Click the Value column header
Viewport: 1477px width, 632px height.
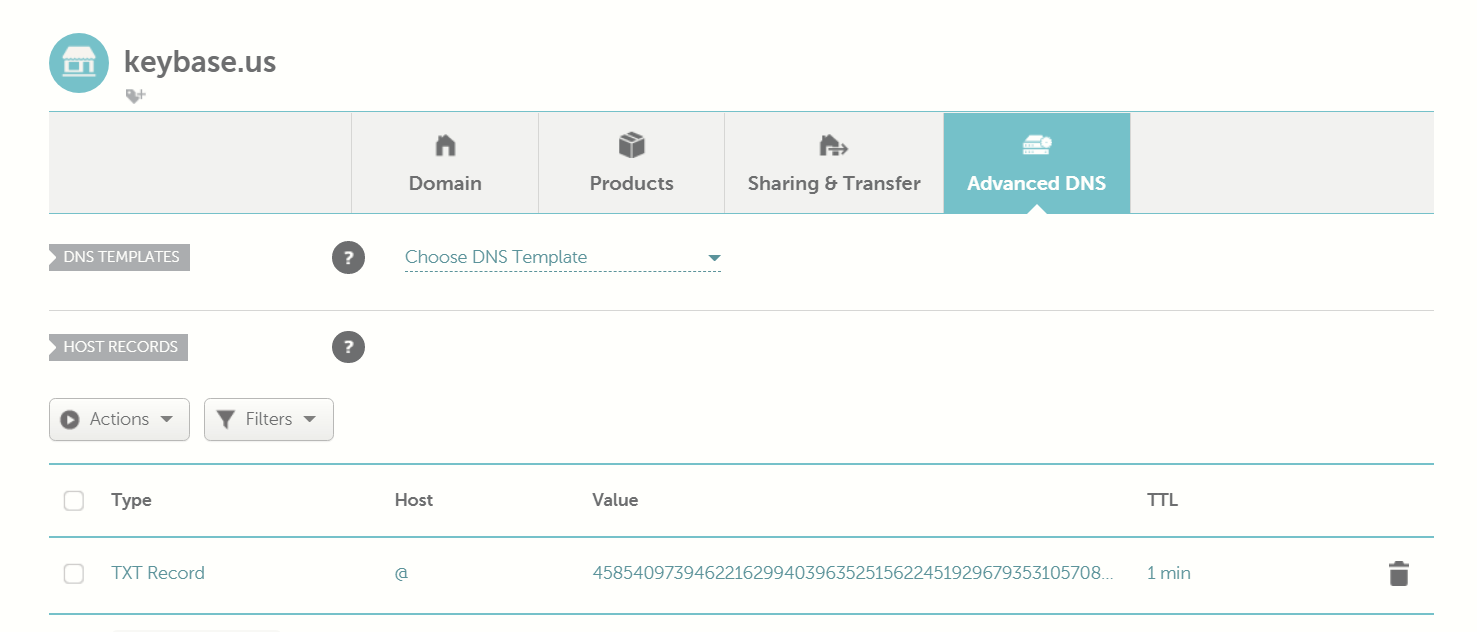coord(615,500)
